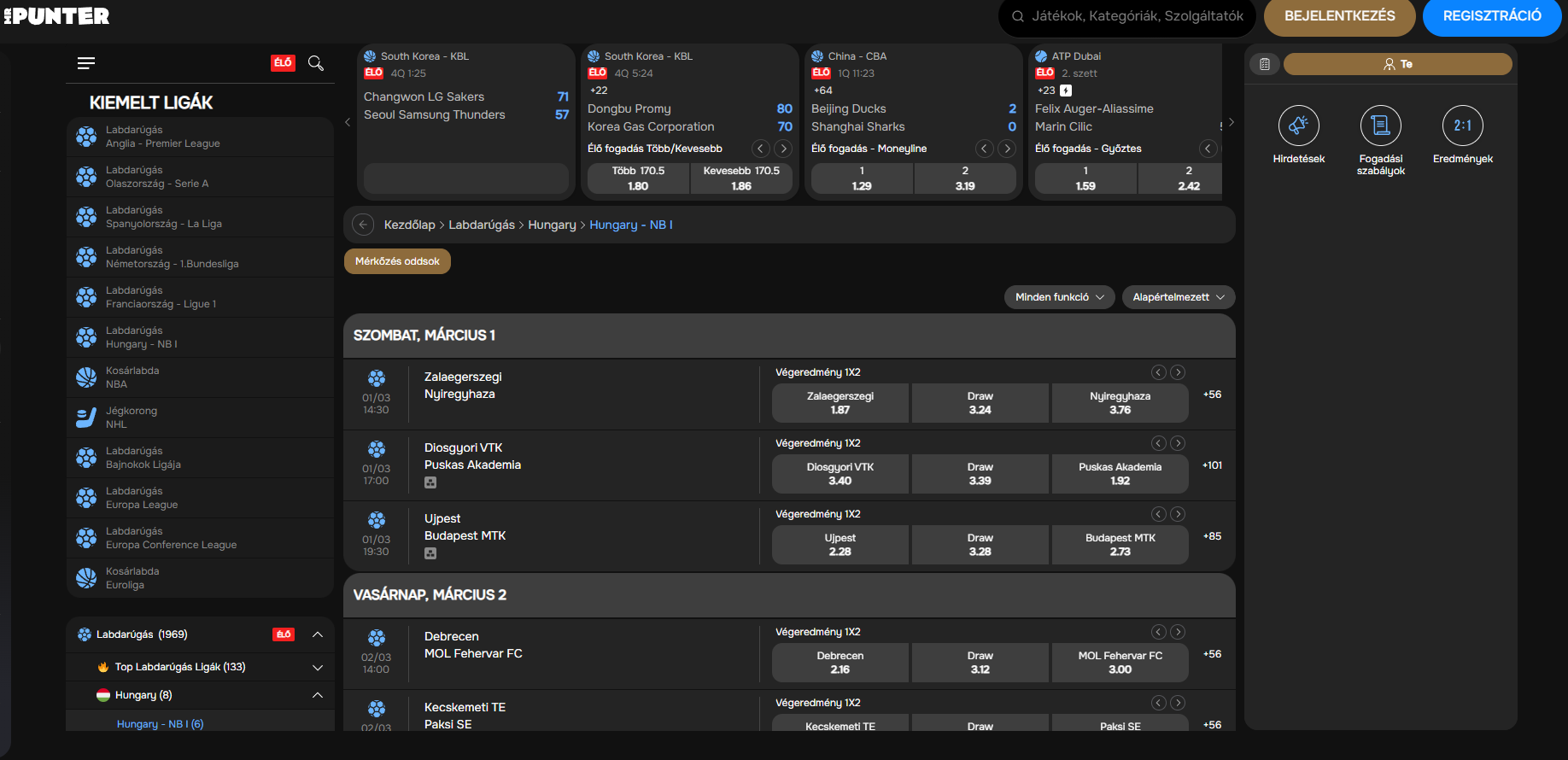Select the Mérkőzés oddsok tab

click(x=397, y=261)
